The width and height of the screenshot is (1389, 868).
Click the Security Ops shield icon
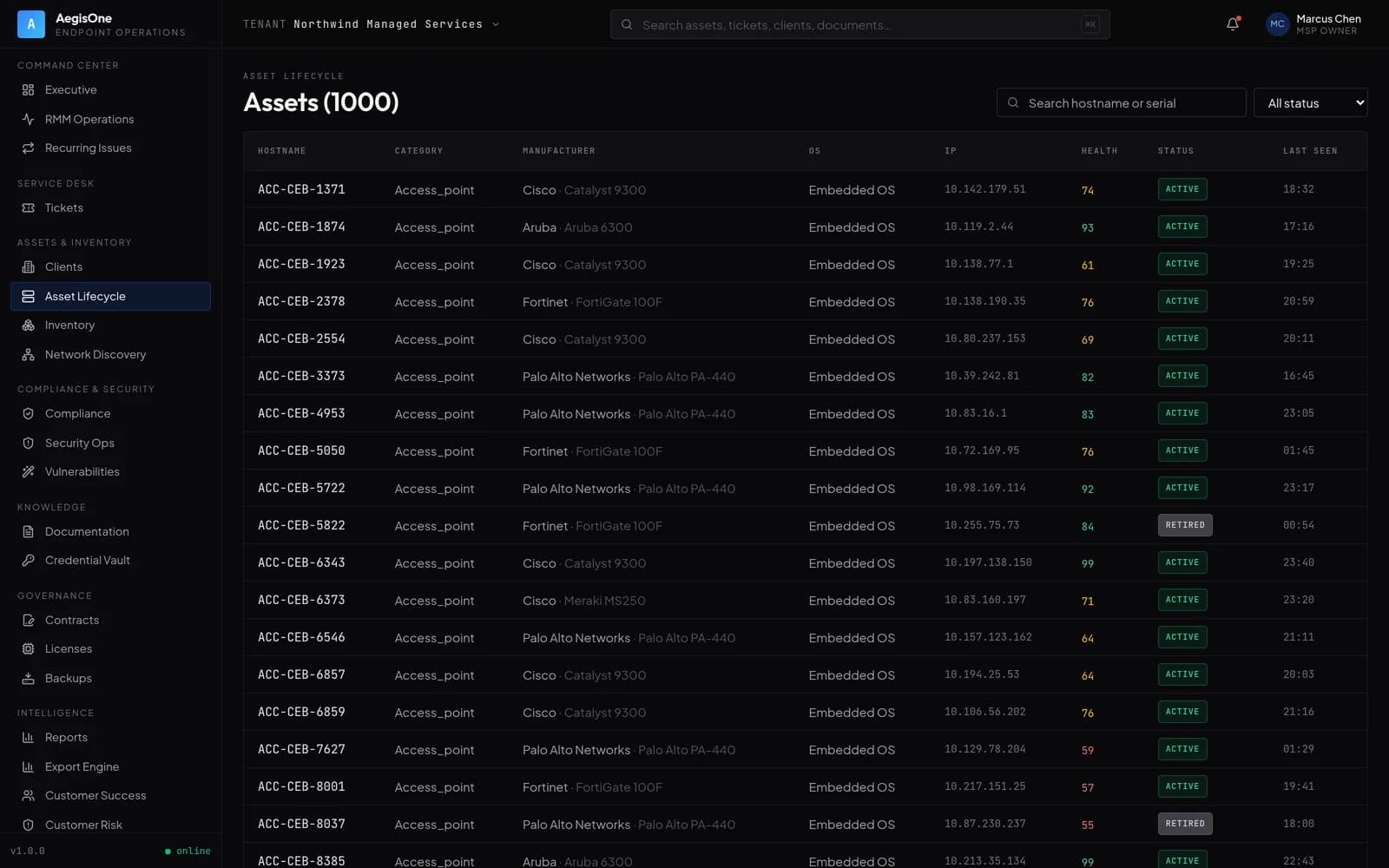click(x=28, y=444)
